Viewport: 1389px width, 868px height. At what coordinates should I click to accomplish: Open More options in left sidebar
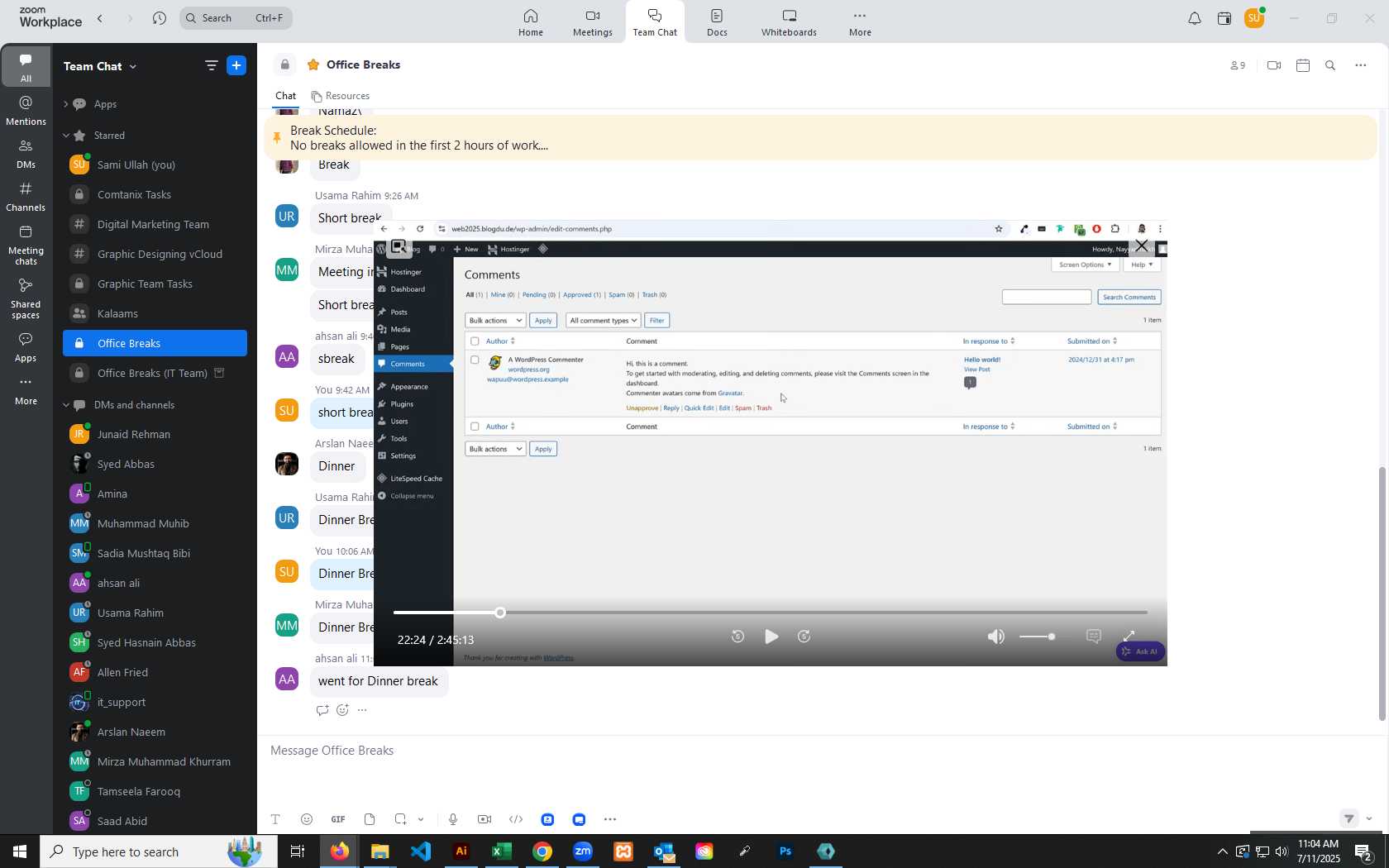(x=26, y=390)
